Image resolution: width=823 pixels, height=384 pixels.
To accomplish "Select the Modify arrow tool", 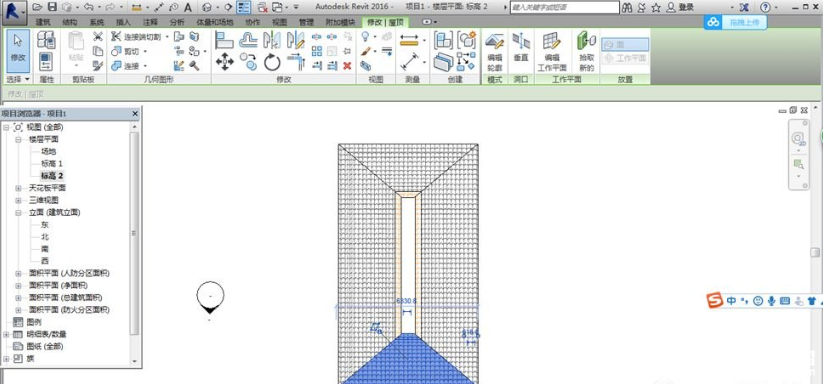I will (18, 50).
